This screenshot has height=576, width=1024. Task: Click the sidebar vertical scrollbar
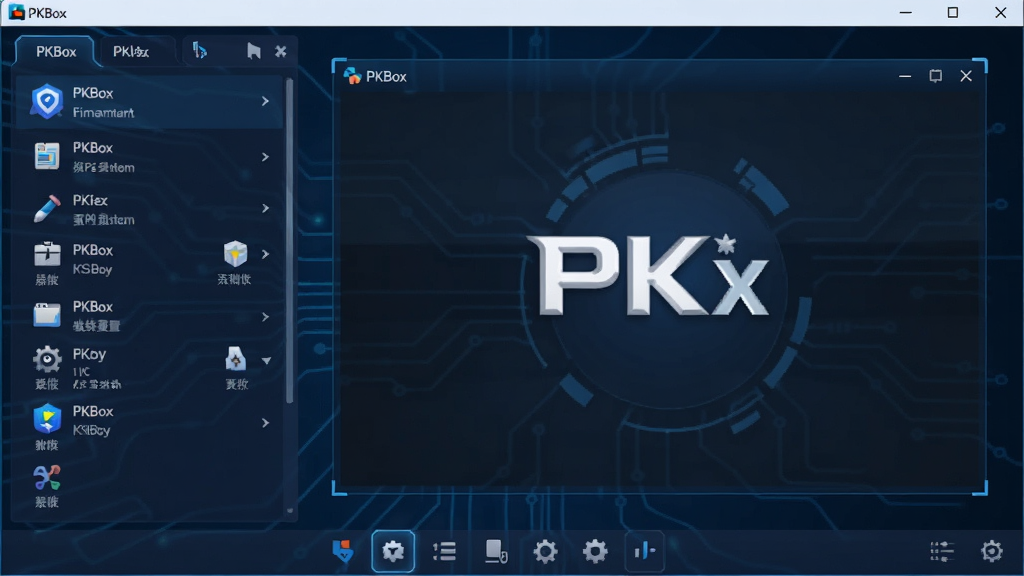coord(289,240)
